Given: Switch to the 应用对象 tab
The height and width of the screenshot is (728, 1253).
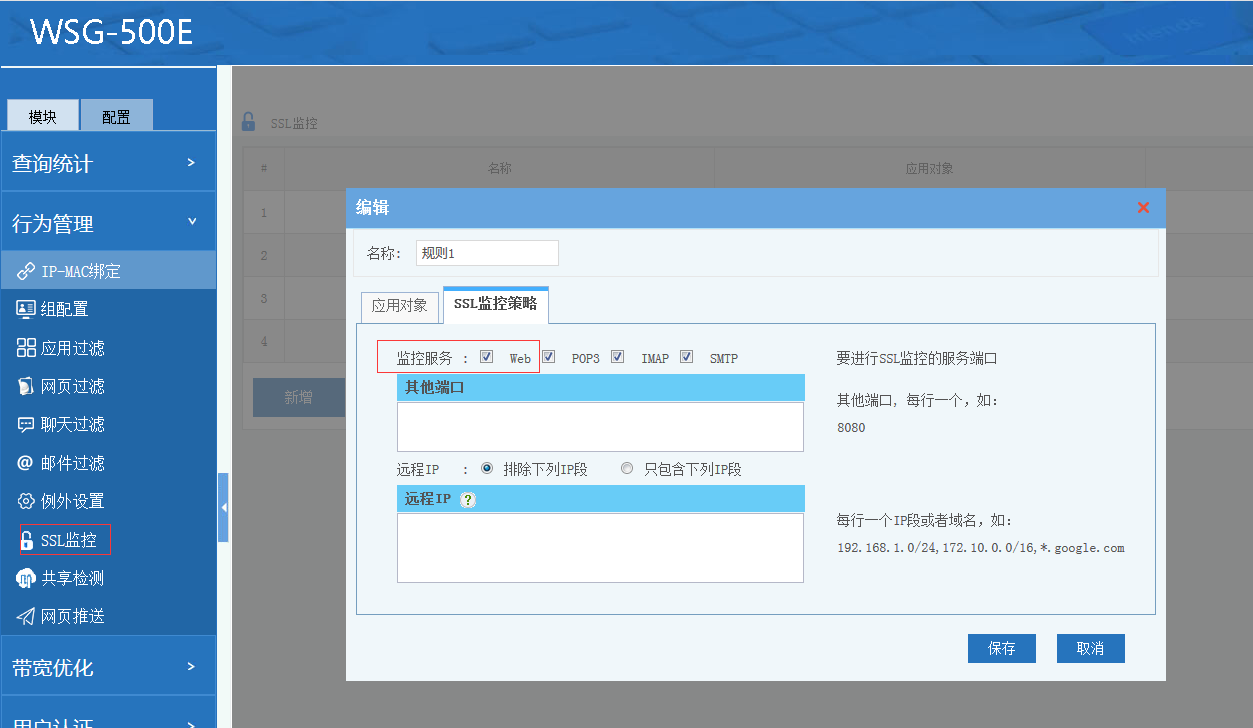Looking at the screenshot, I should pyautogui.click(x=399, y=306).
